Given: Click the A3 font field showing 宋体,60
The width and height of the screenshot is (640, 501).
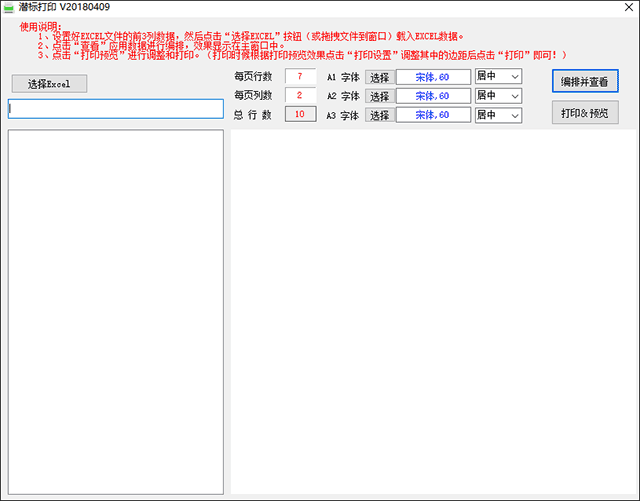Looking at the screenshot, I should click(x=433, y=115).
